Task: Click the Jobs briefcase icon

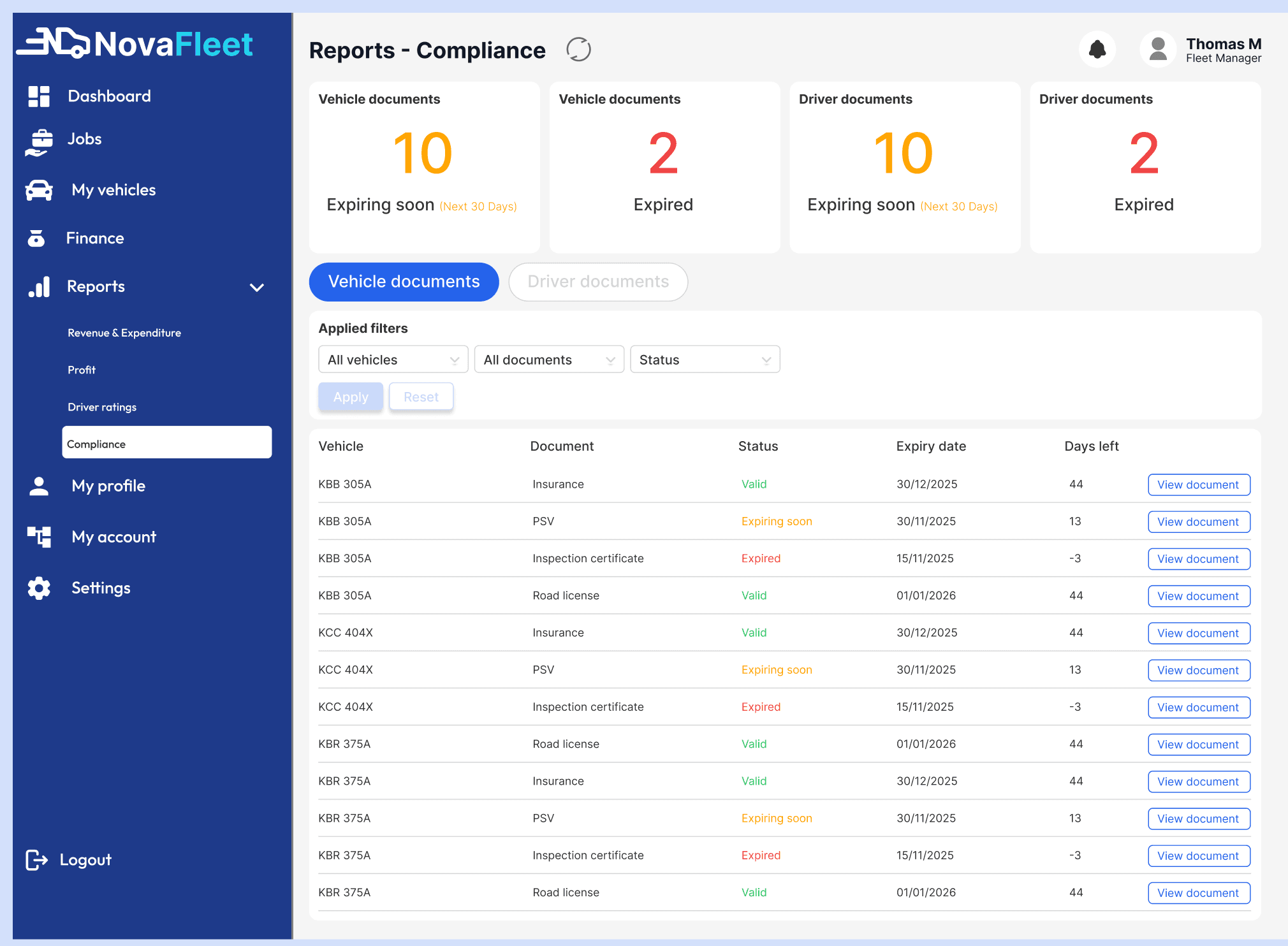Action: point(39,142)
